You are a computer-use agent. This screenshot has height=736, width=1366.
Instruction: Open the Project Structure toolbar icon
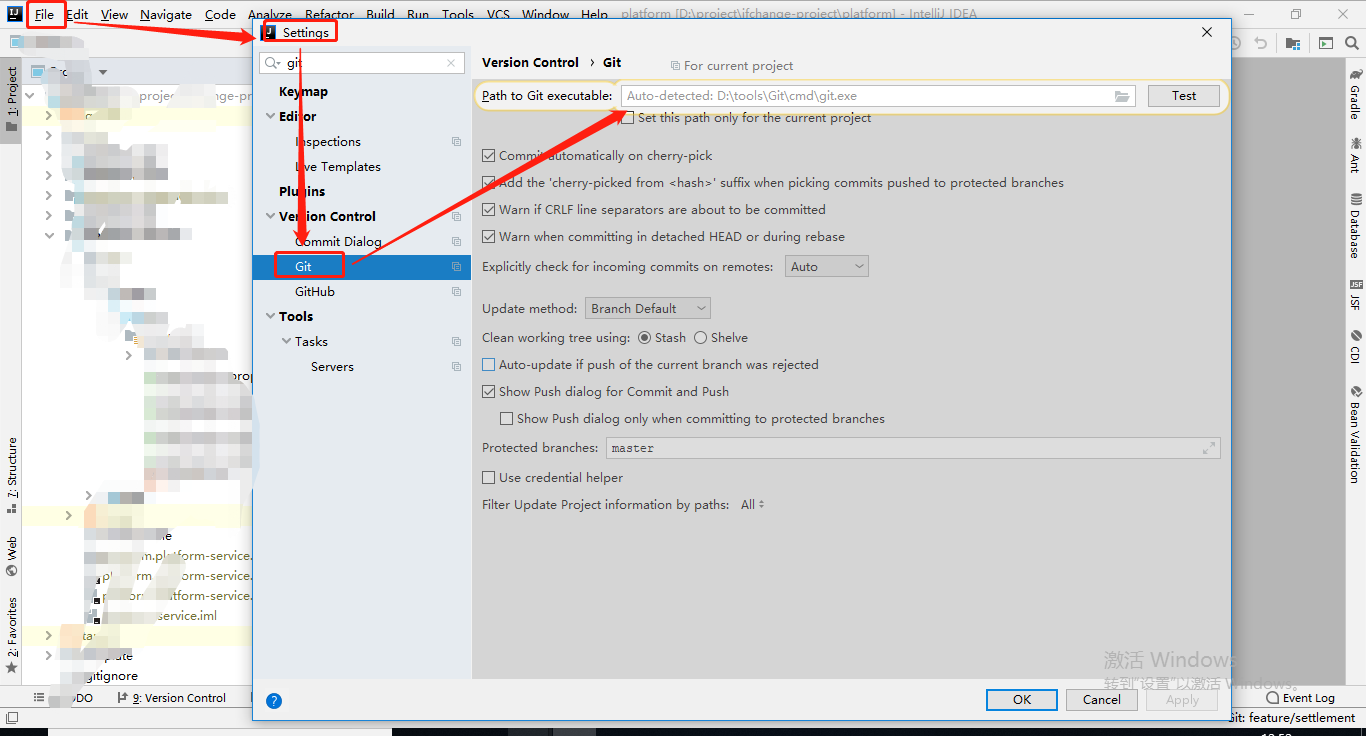coord(1293,43)
